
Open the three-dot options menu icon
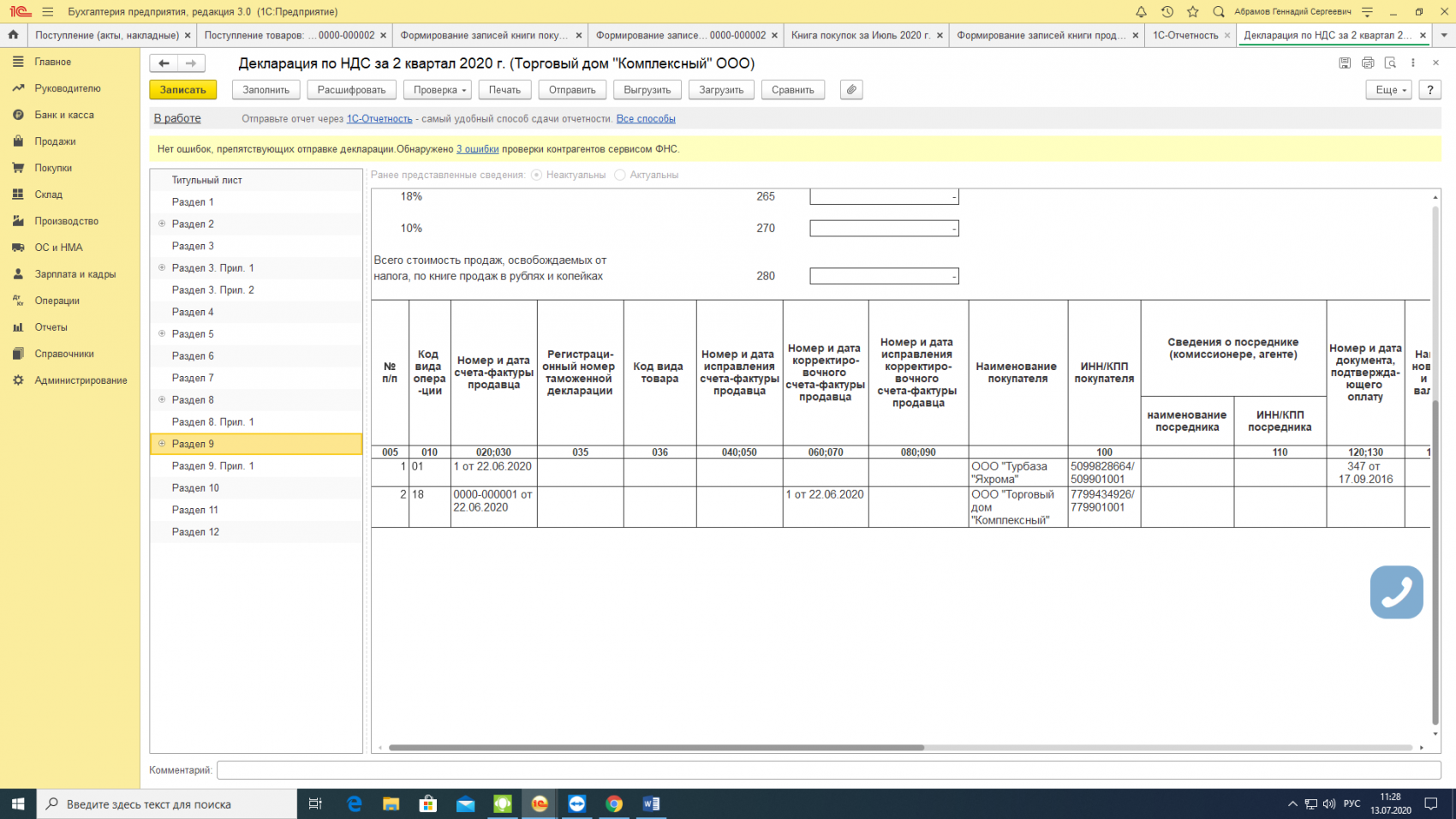[x=1413, y=63]
